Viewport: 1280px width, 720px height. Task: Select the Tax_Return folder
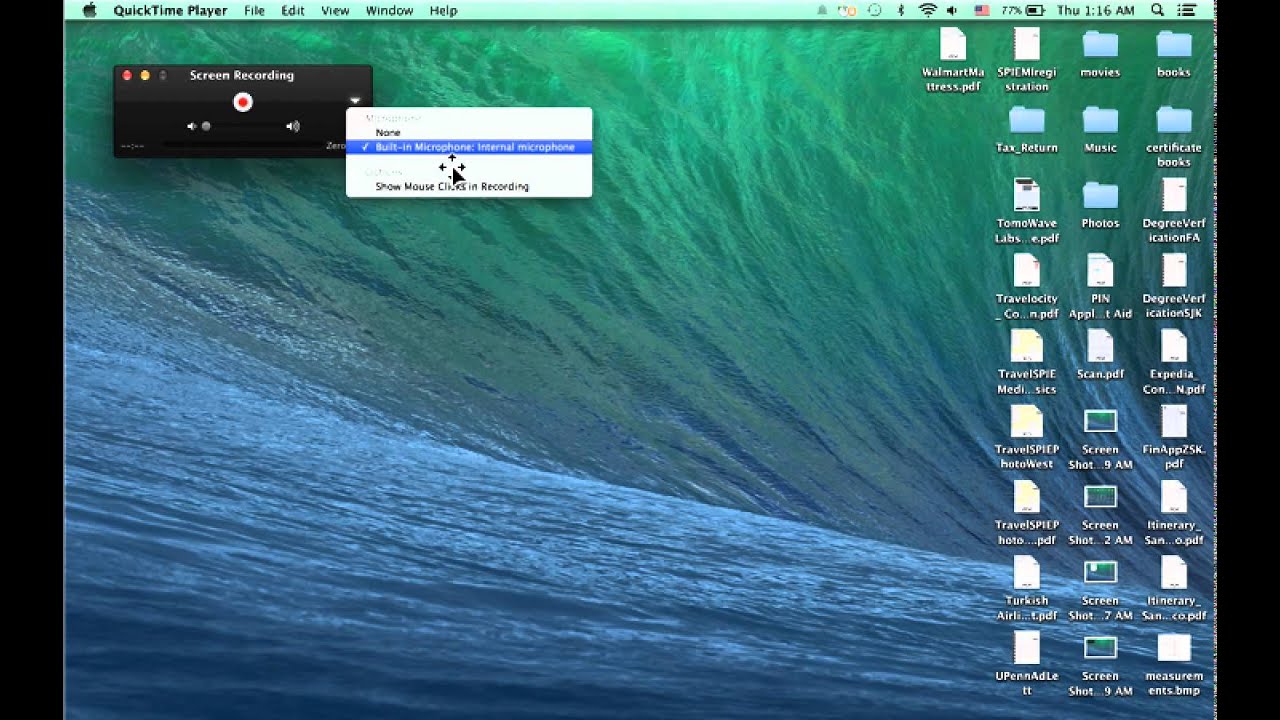tap(1027, 130)
